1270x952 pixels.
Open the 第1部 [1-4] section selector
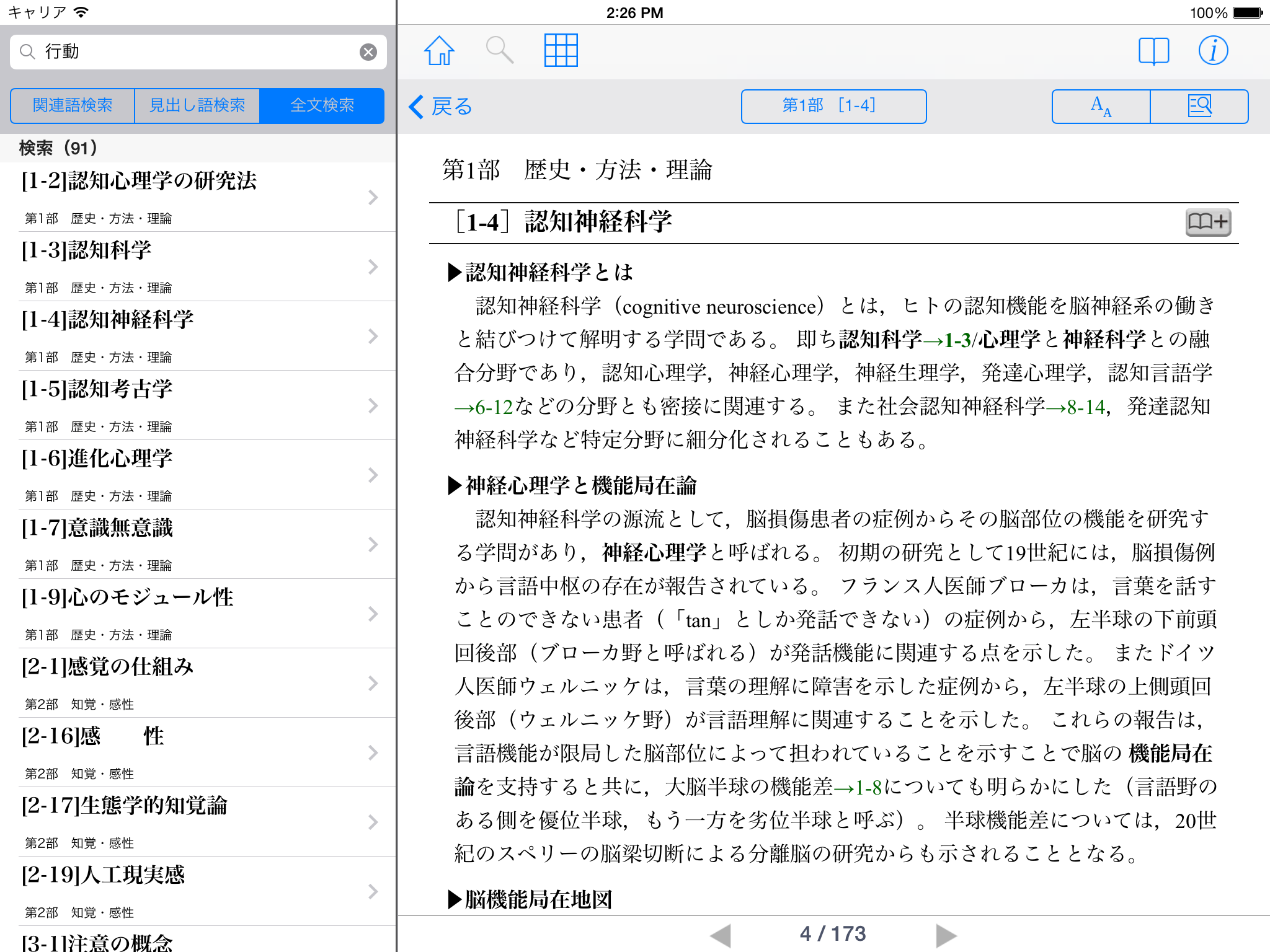coord(833,107)
